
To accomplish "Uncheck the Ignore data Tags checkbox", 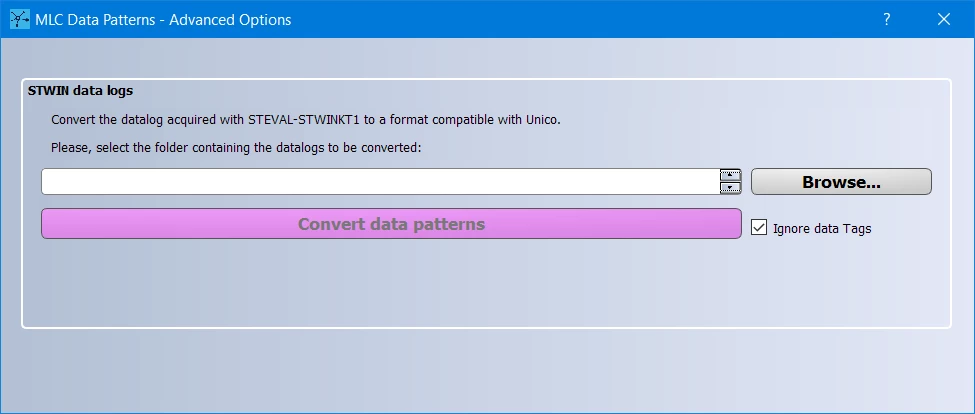I will click(x=759, y=228).
